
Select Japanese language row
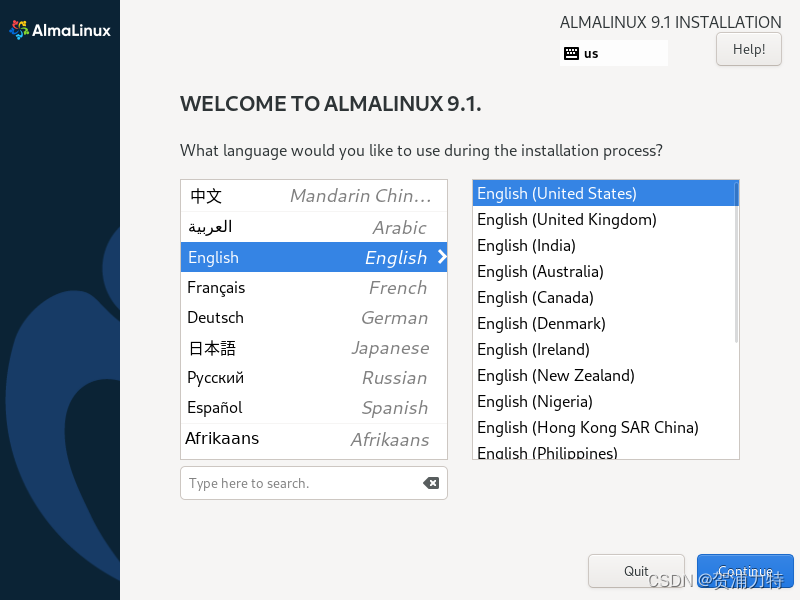point(314,348)
